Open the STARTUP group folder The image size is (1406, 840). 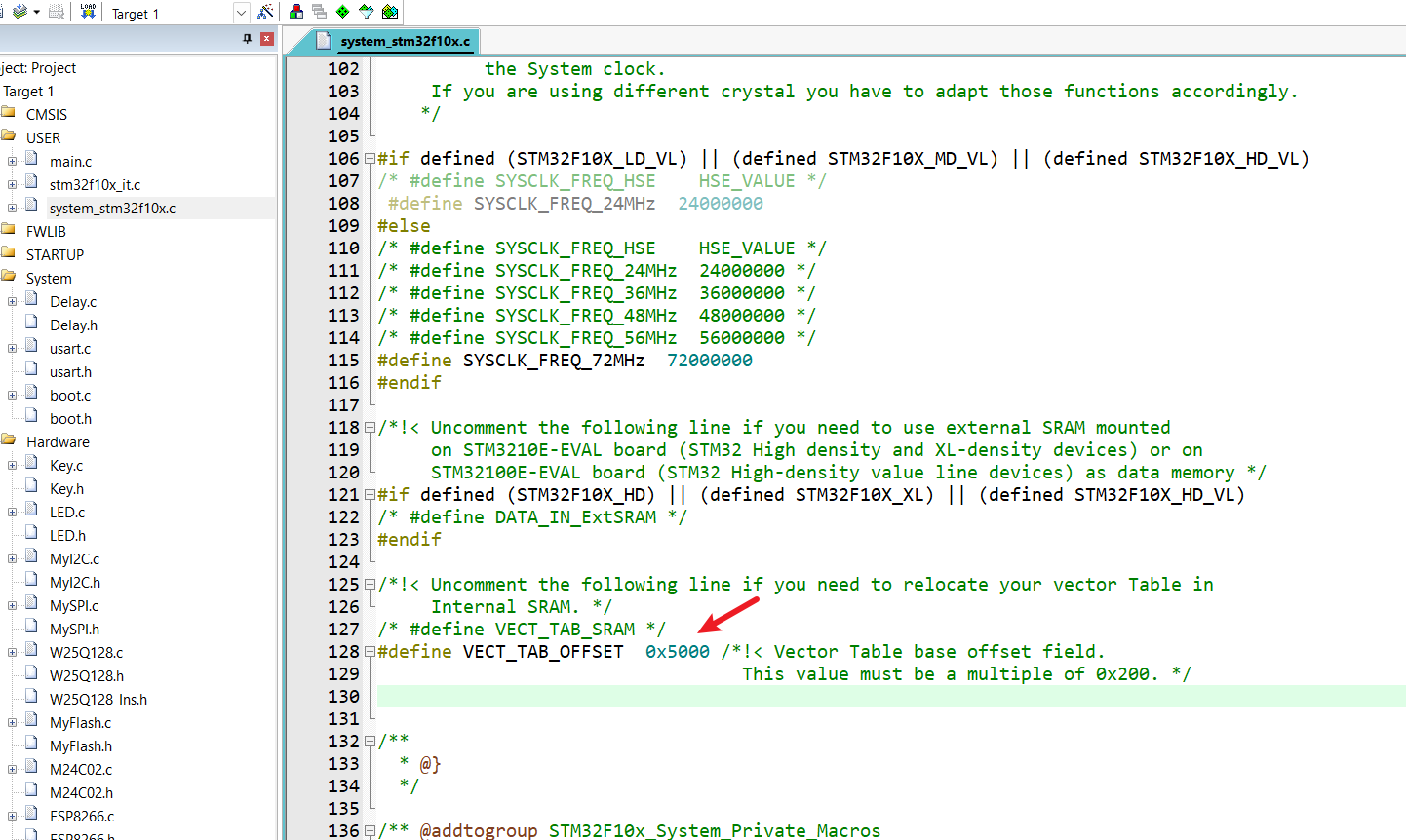(55, 254)
